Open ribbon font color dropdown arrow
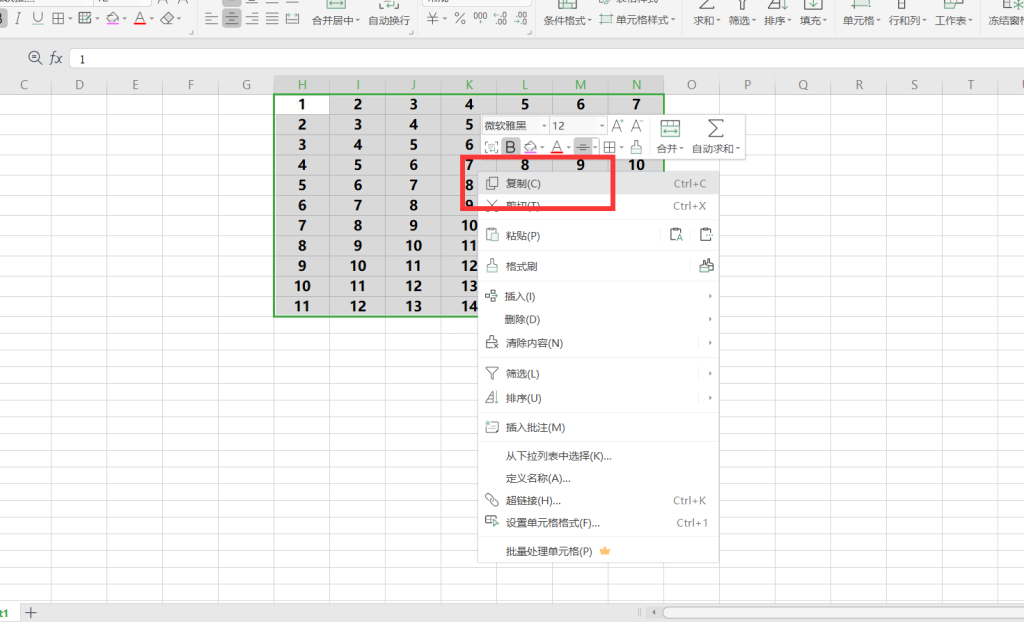Image resolution: width=1024 pixels, height=622 pixels. point(152,19)
